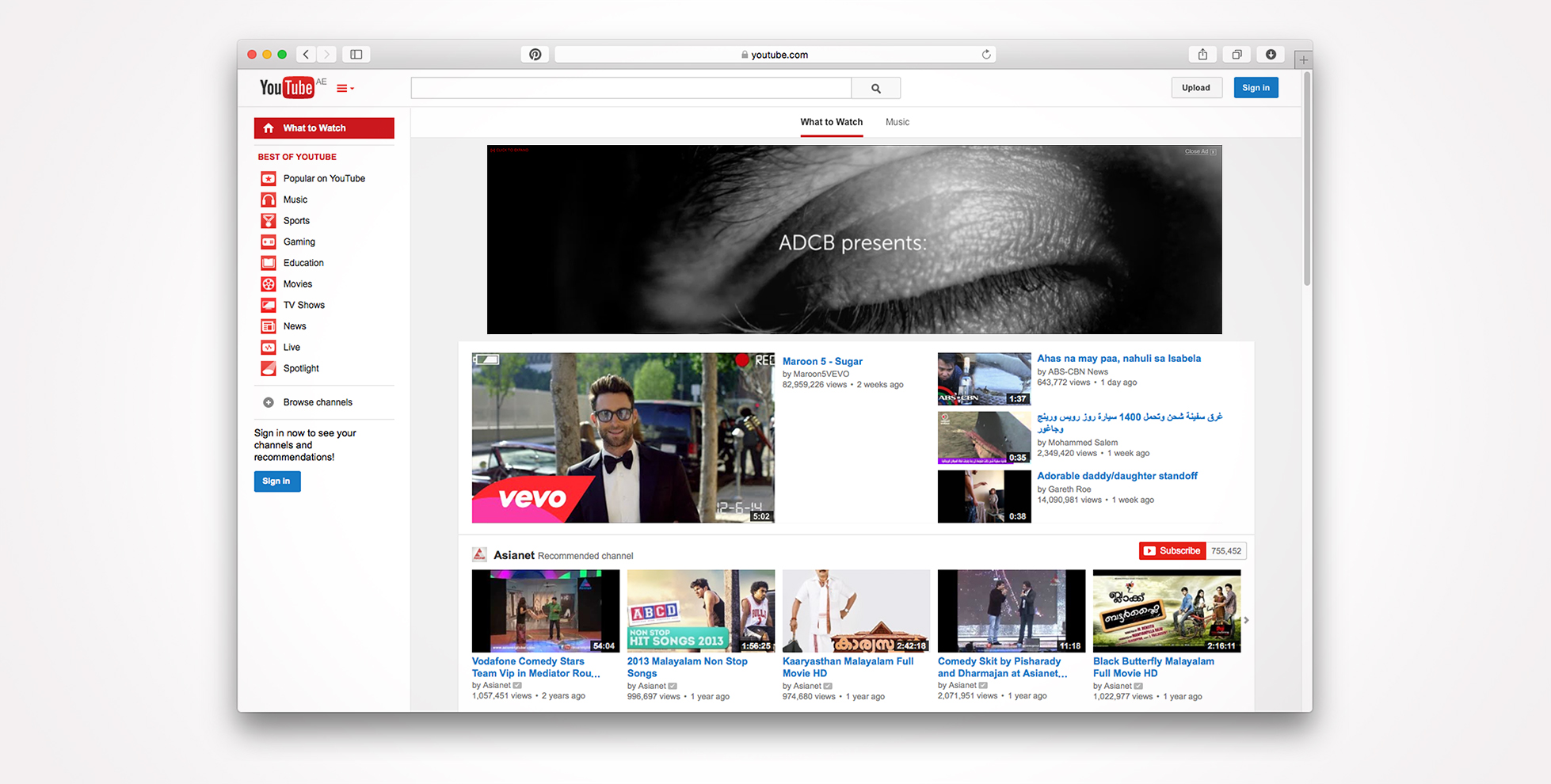The height and width of the screenshot is (784, 1551).
Task: Open the Safari share icon
Action: click(x=1202, y=55)
